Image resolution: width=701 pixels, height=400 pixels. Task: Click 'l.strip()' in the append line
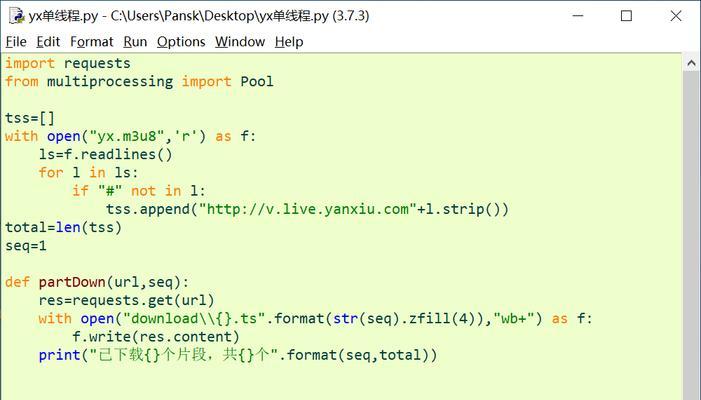pyautogui.click(x=463, y=209)
